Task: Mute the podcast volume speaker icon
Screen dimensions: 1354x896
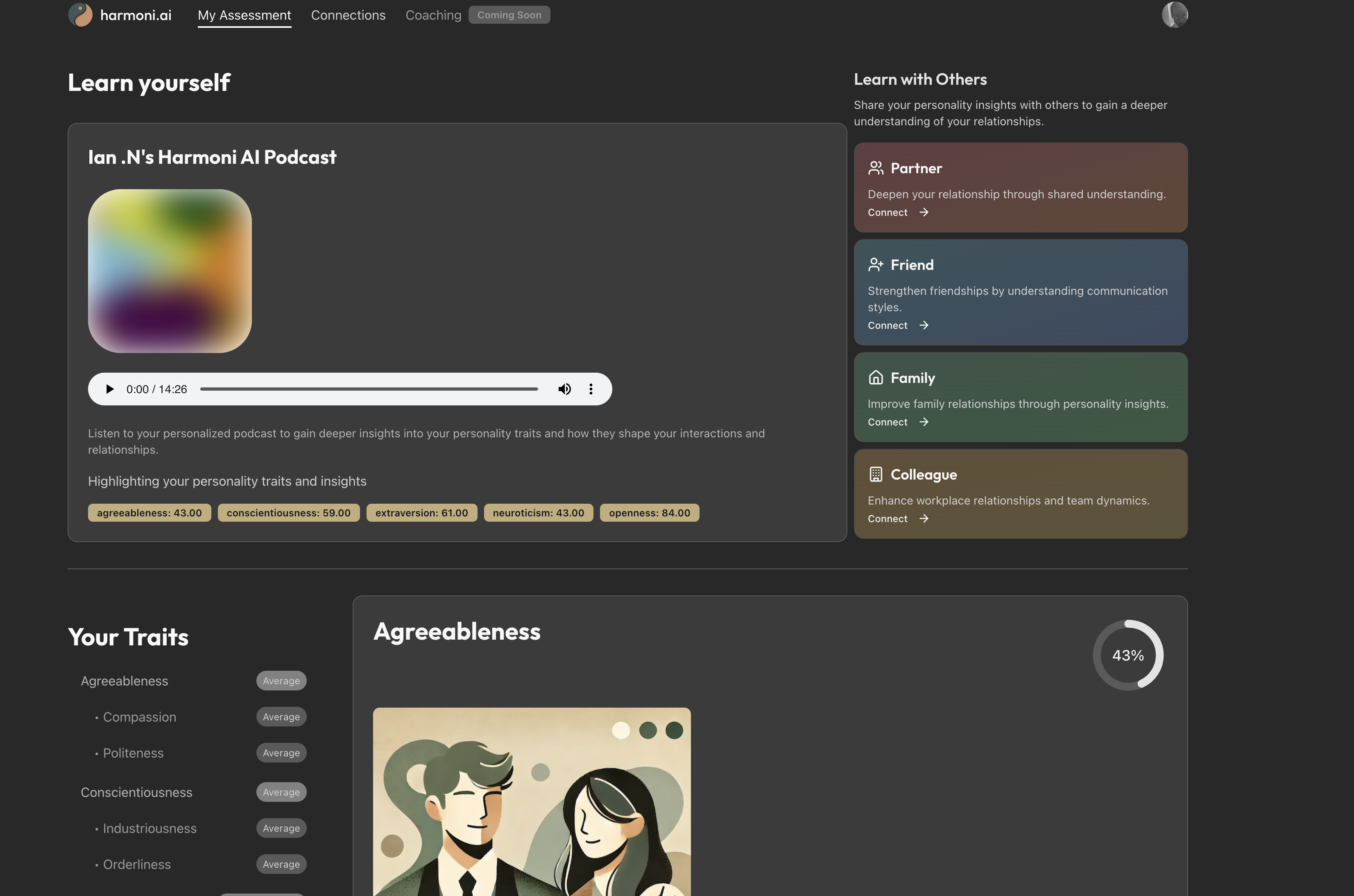Action: 564,389
